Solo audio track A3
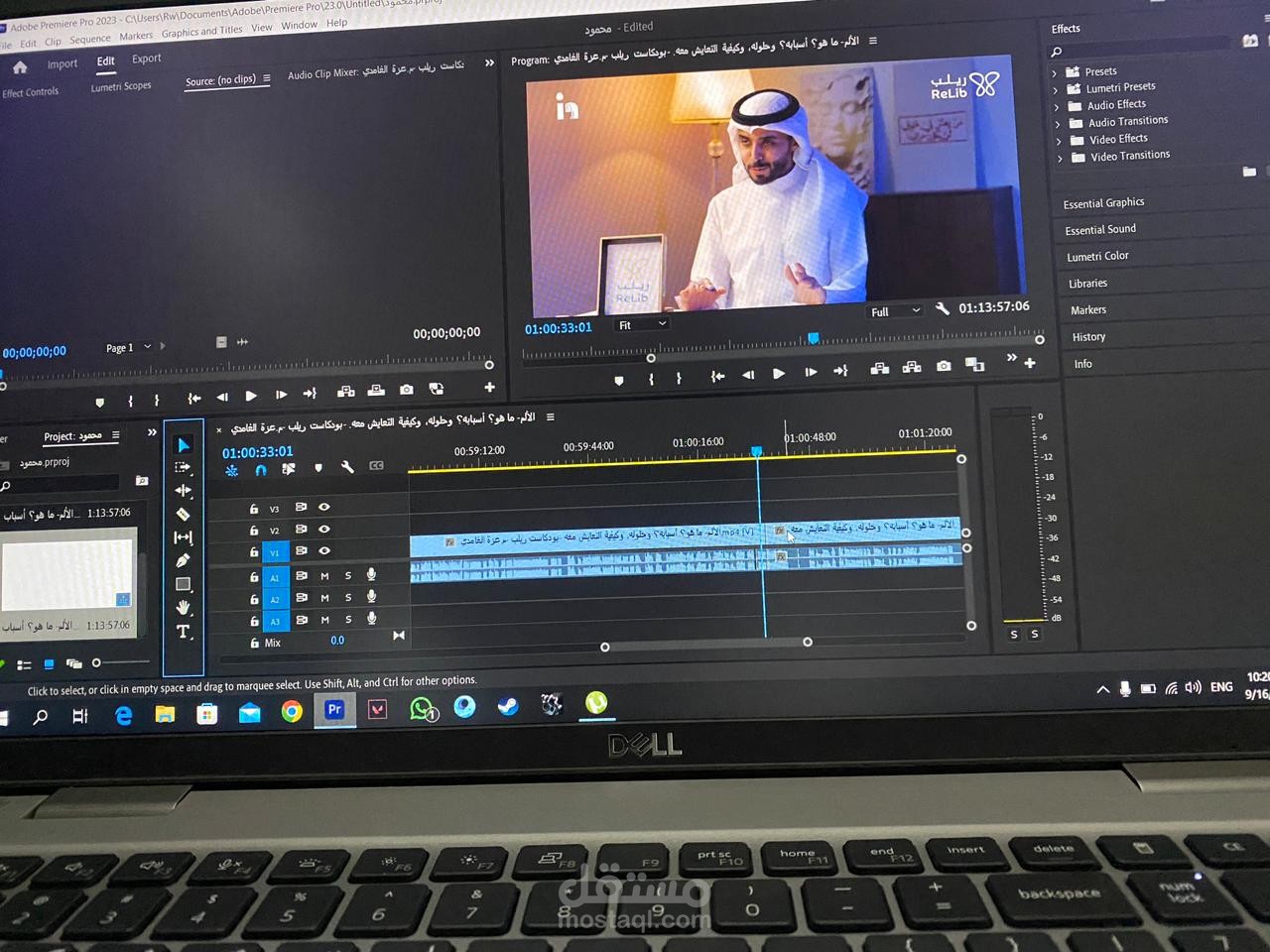Screen dimensions: 1270x952 pos(348,620)
